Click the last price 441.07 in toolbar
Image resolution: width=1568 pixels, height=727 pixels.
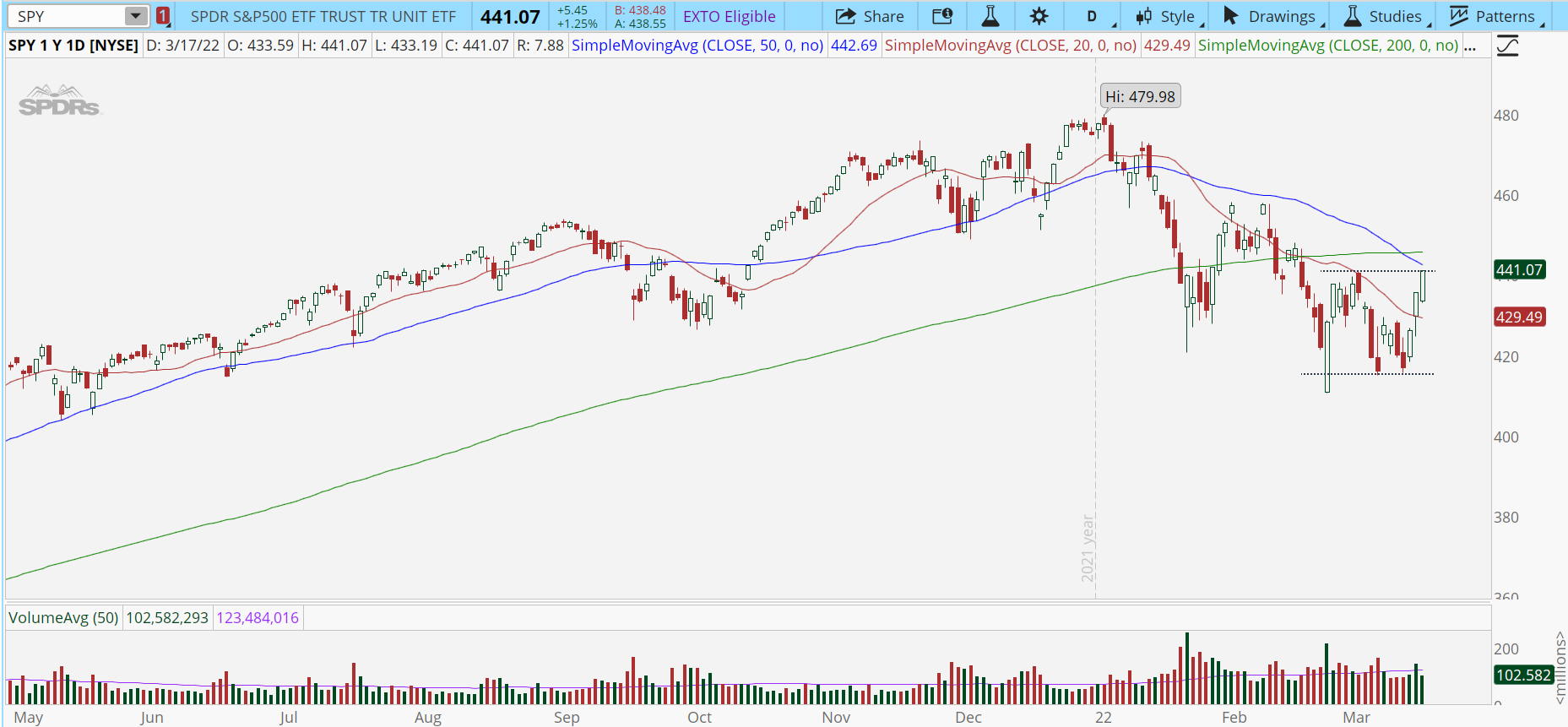(510, 17)
